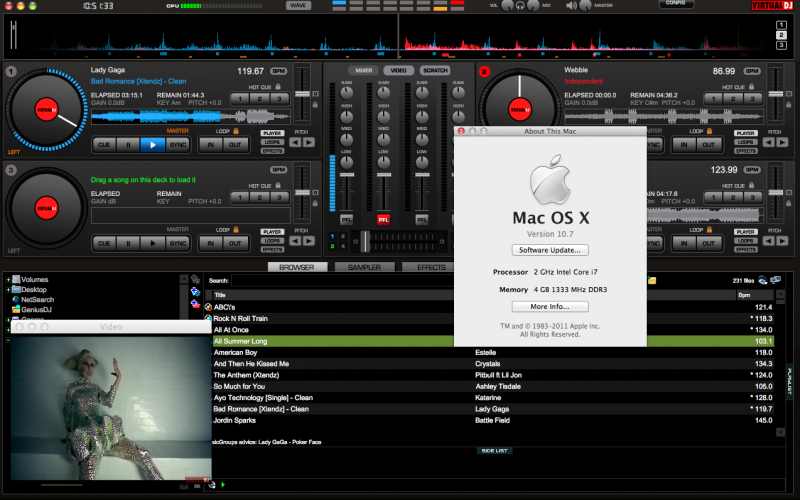The width and height of the screenshot is (800, 500).
Task: Expand the Volumes folder tree node
Action: pos(7,279)
